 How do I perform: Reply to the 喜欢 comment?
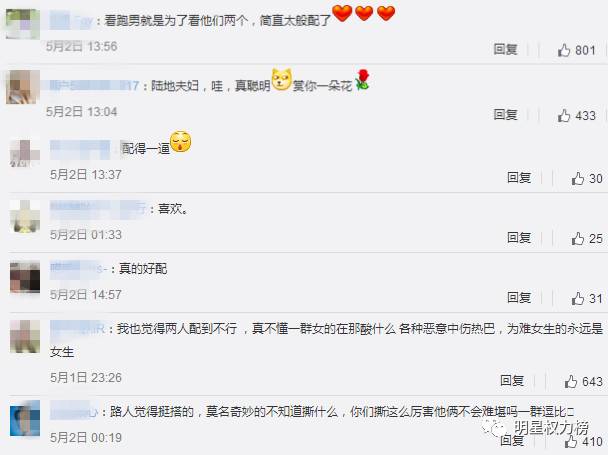519,237
